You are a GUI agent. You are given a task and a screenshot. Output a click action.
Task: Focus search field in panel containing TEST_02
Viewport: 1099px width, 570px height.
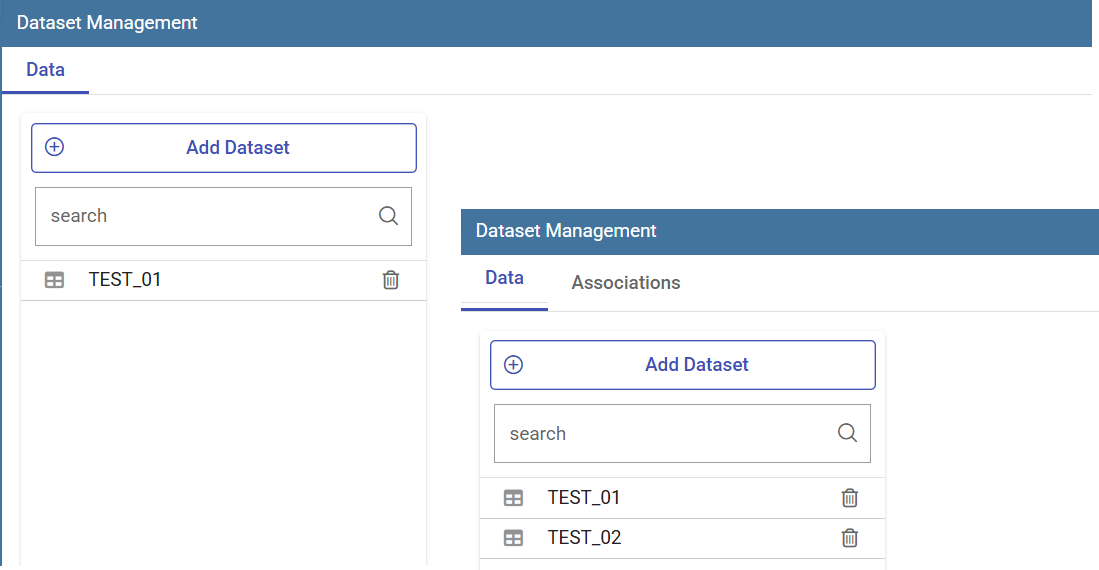pyautogui.click(x=683, y=433)
